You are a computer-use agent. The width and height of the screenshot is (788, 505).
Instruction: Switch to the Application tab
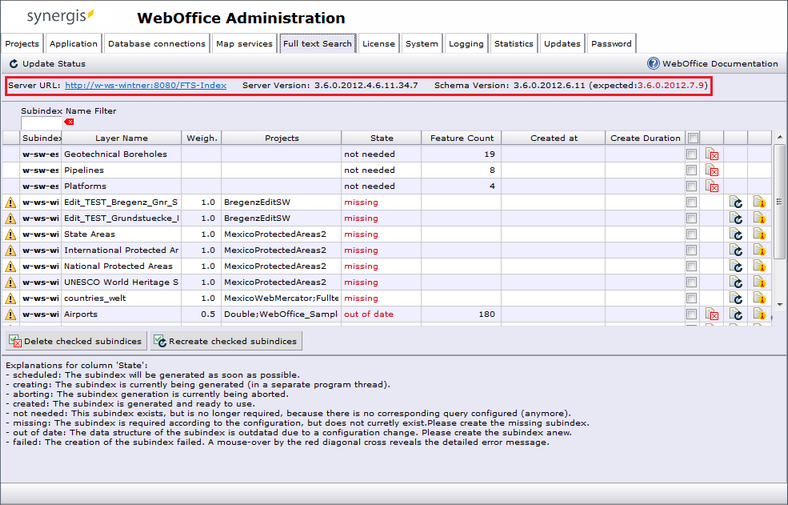(x=73, y=44)
